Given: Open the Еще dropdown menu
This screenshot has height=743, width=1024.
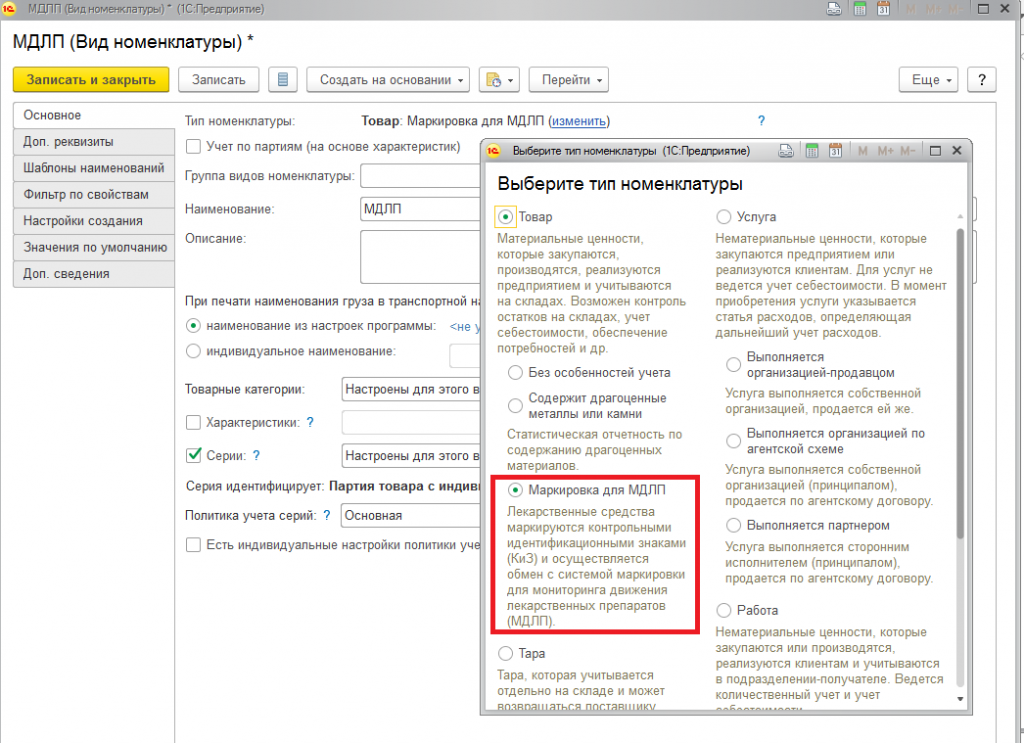Looking at the screenshot, I should click(928, 80).
